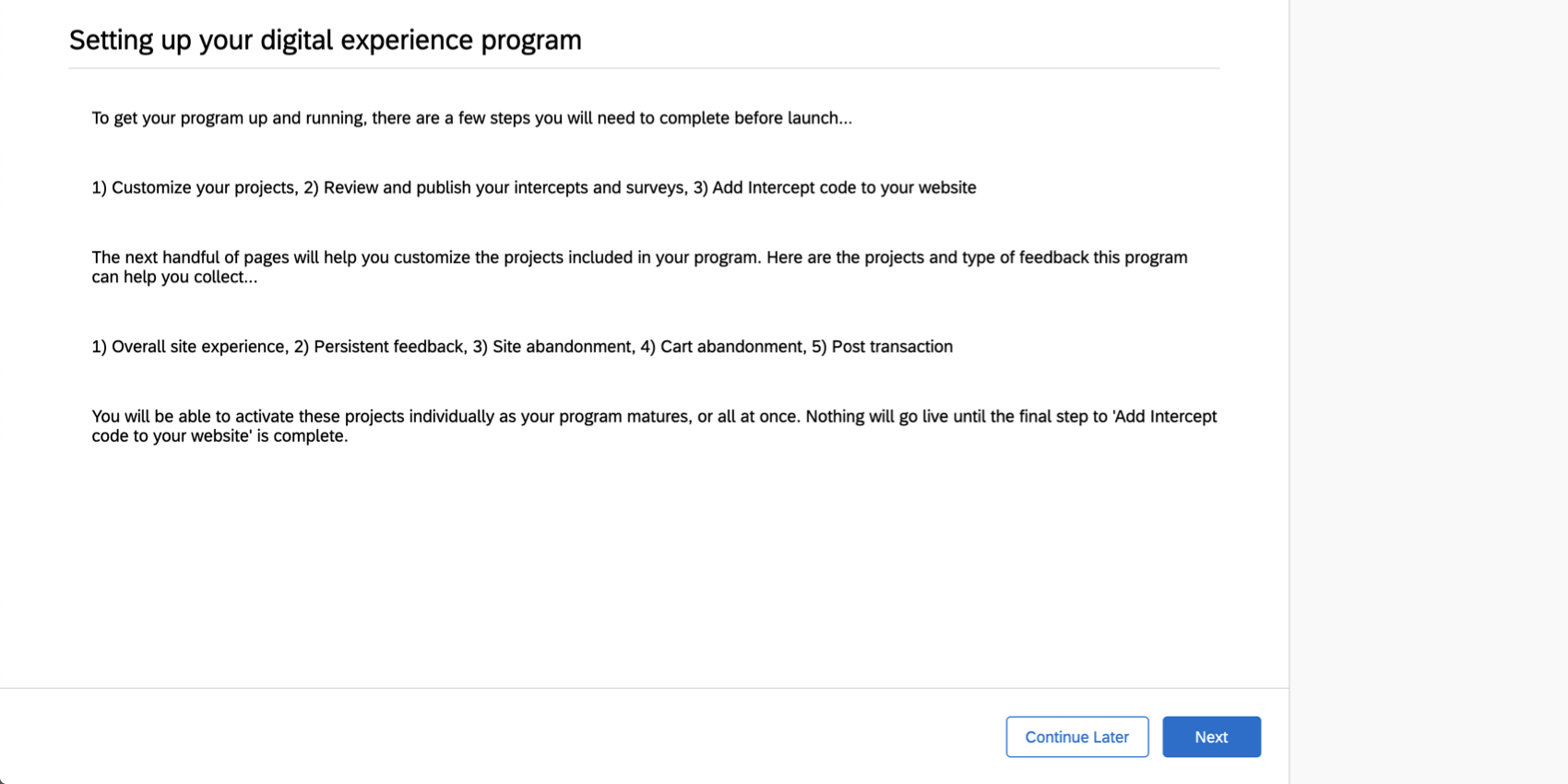Click the dark element at the bottom-left corner

tap(5, 779)
